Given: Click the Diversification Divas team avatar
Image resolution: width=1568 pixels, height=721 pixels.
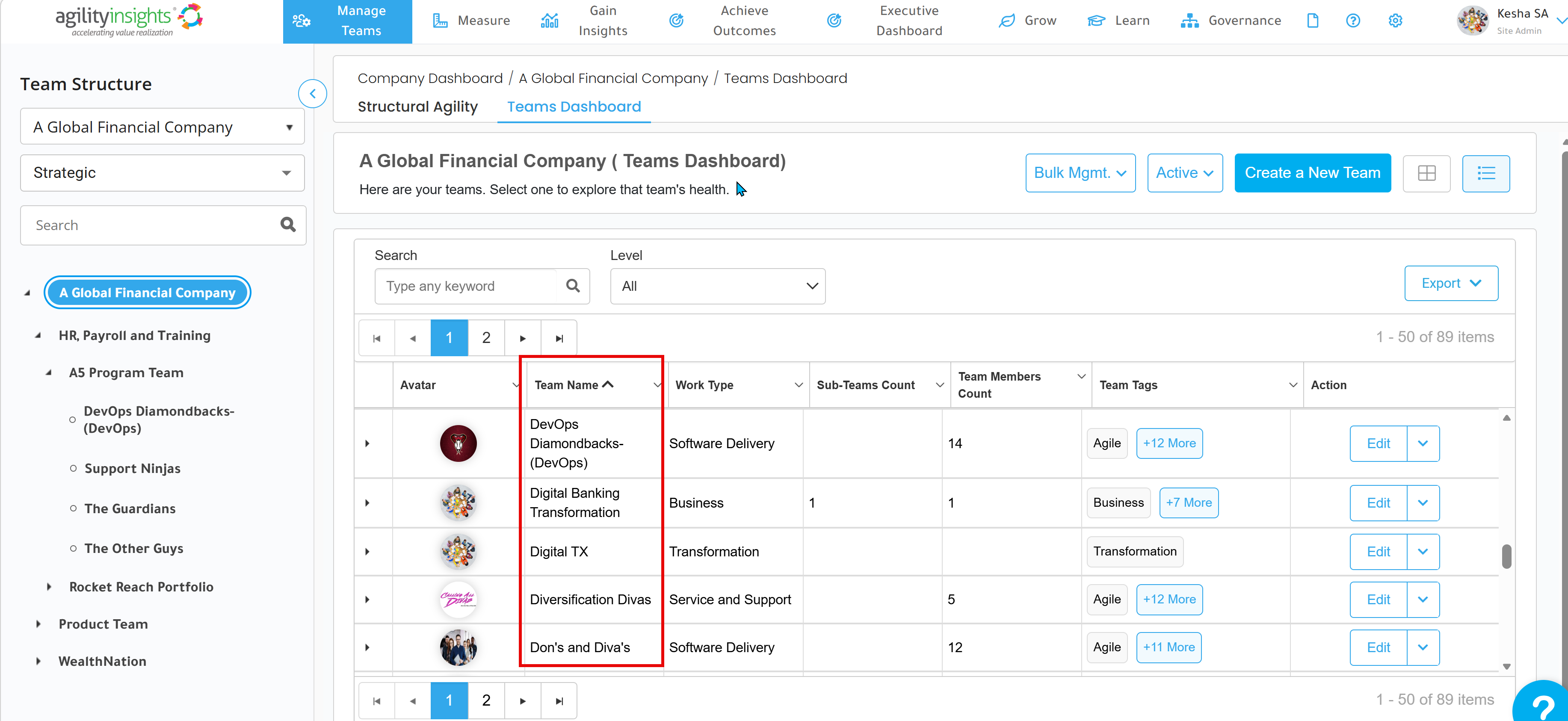Looking at the screenshot, I should tap(458, 599).
